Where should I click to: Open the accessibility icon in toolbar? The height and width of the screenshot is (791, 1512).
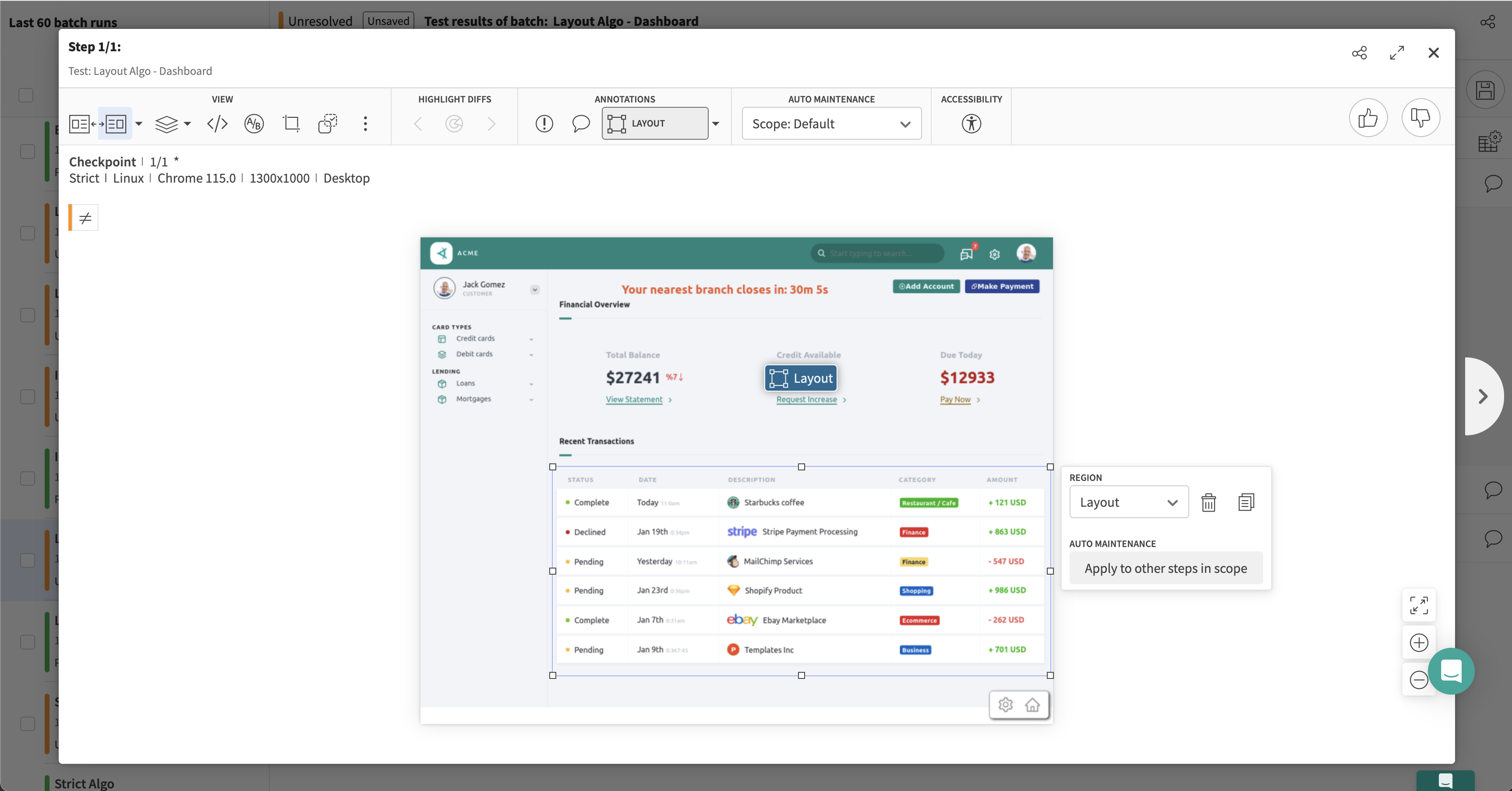pyautogui.click(x=971, y=124)
